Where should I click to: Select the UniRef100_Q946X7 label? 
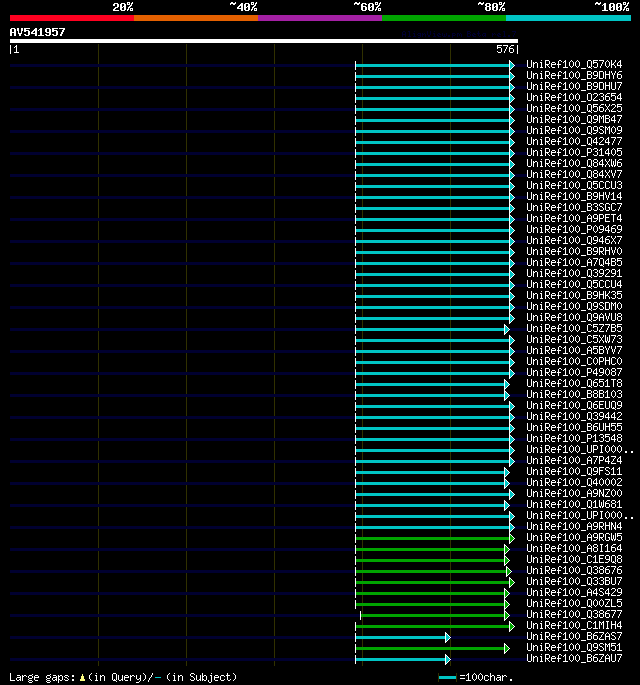[x=574, y=240]
